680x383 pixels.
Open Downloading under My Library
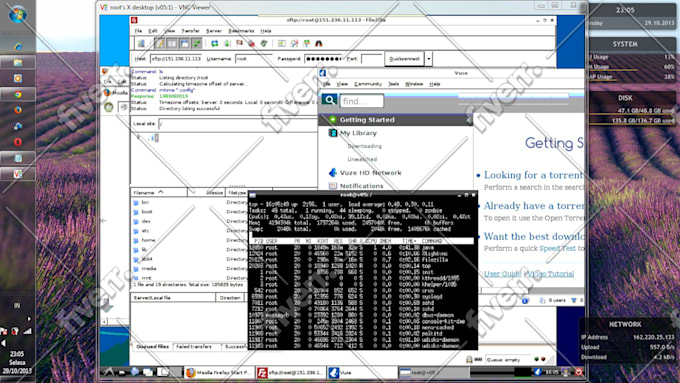click(364, 146)
